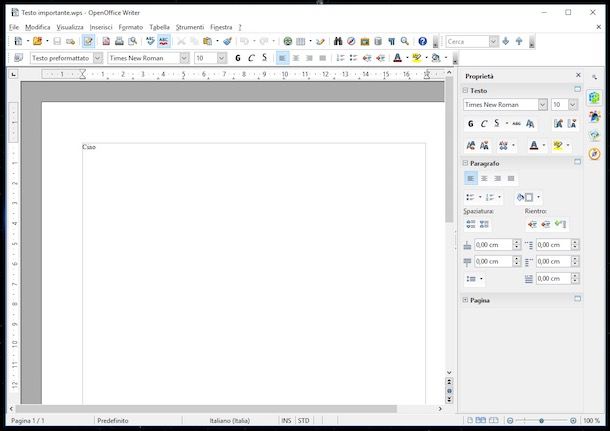Toggle Nonprinting Characters pilcrow icon

click(391, 41)
